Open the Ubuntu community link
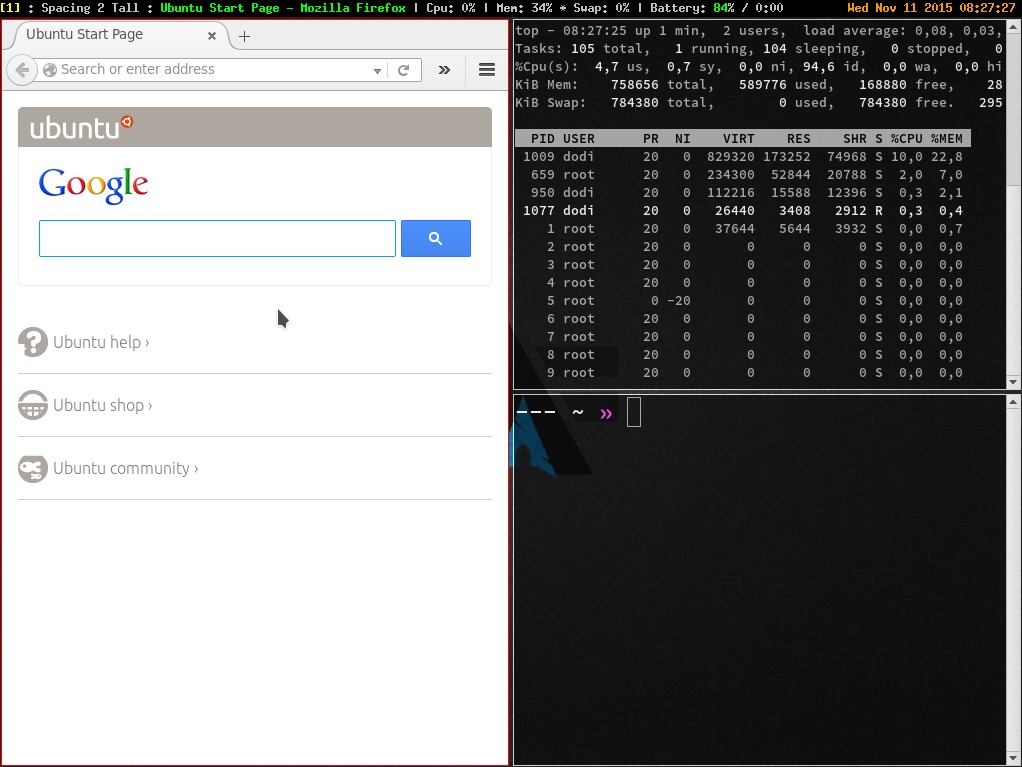Viewport: 1022px width, 767px height. (x=126, y=469)
